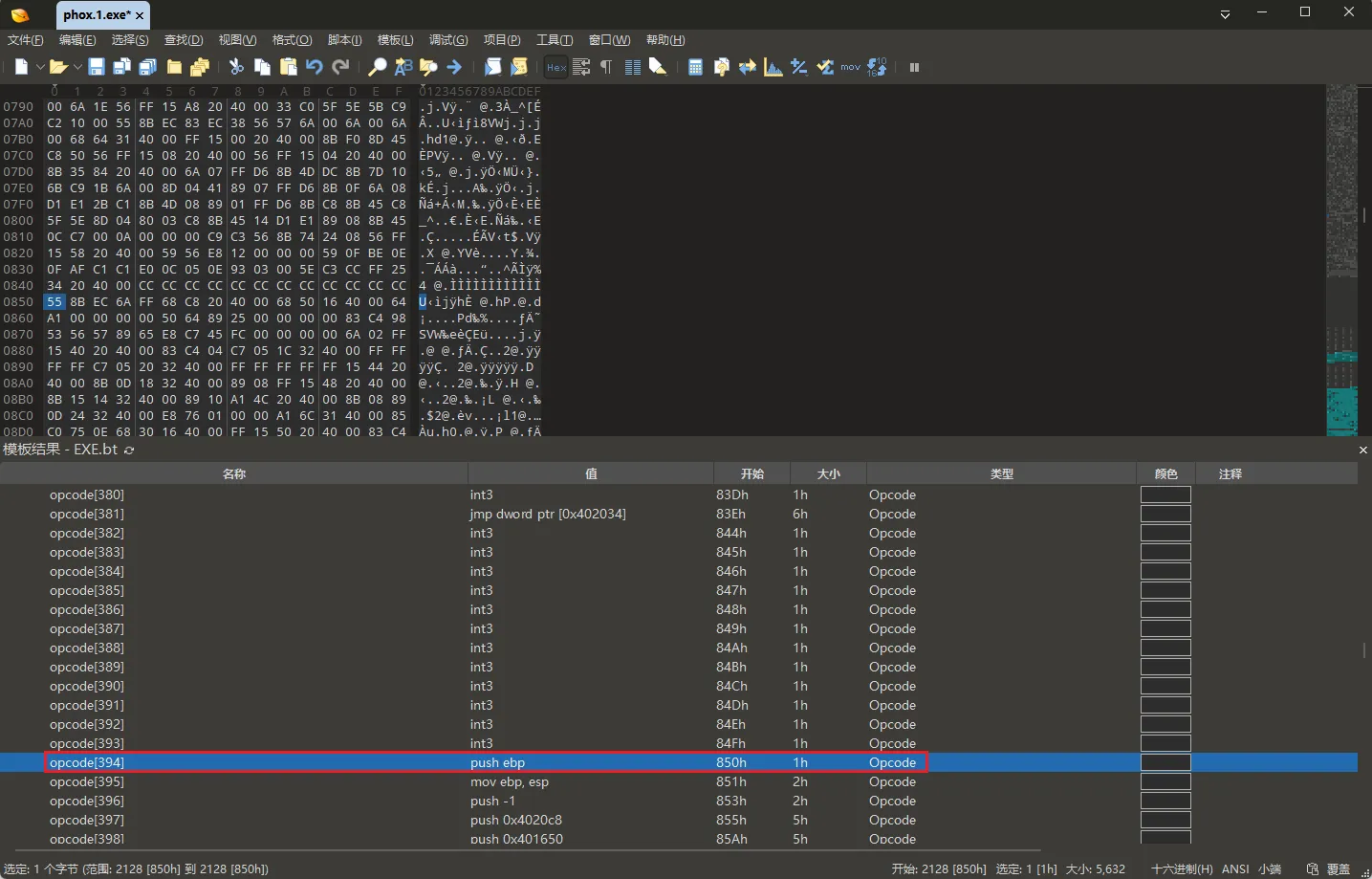Open the base converter 10/16 icon
Viewport: 1372px width, 879px height.
pos(877,67)
